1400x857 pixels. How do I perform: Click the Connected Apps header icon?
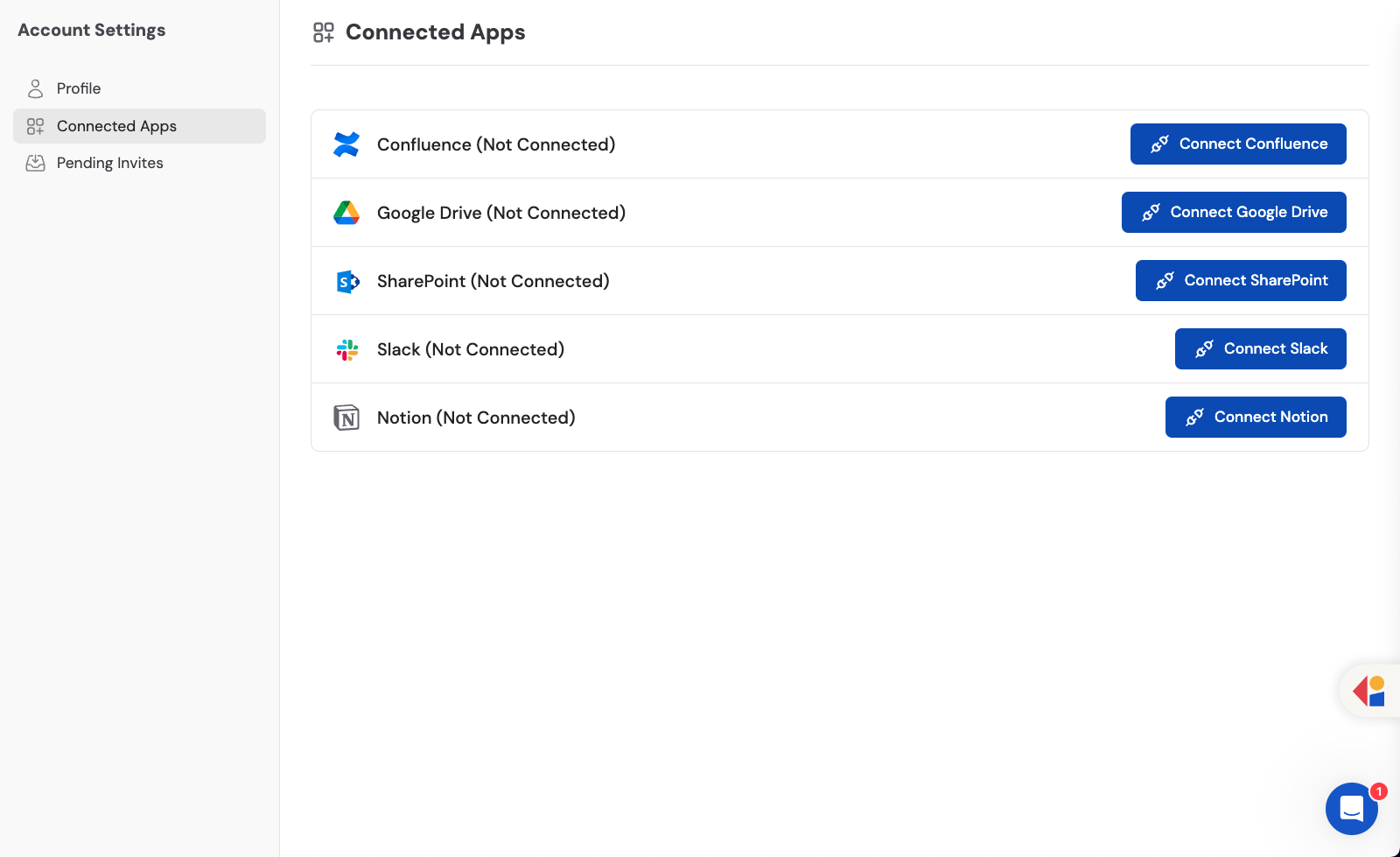(323, 32)
